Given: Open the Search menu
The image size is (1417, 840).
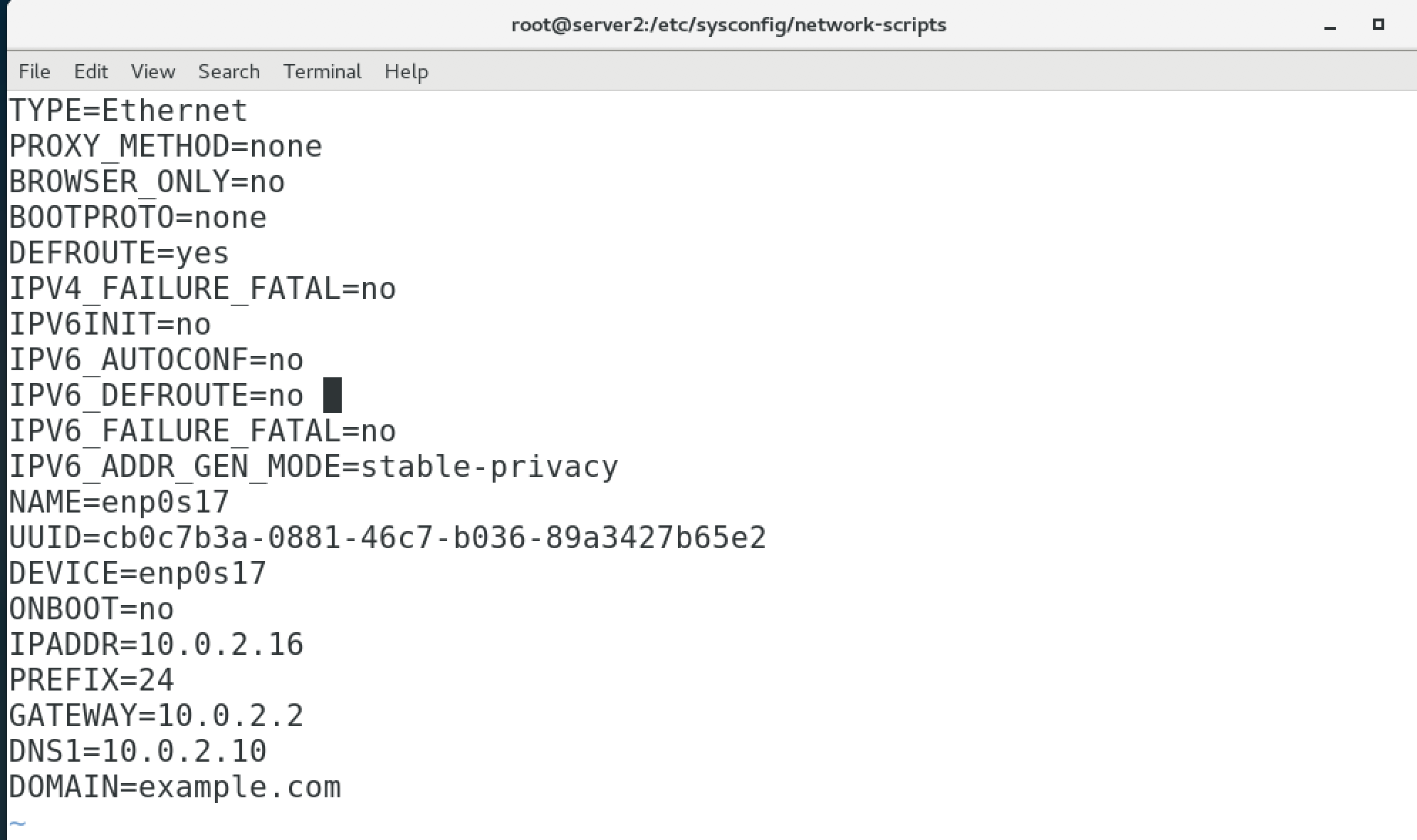Looking at the screenshot, I should 229,71.
